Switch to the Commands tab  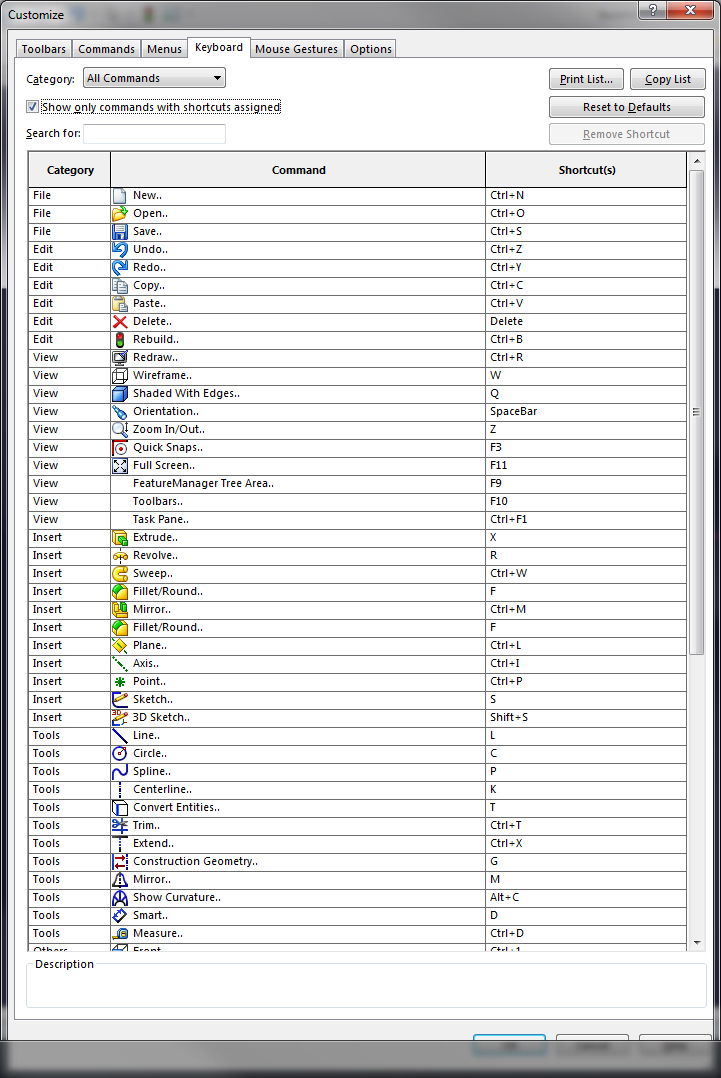click(x=107, y=49)
